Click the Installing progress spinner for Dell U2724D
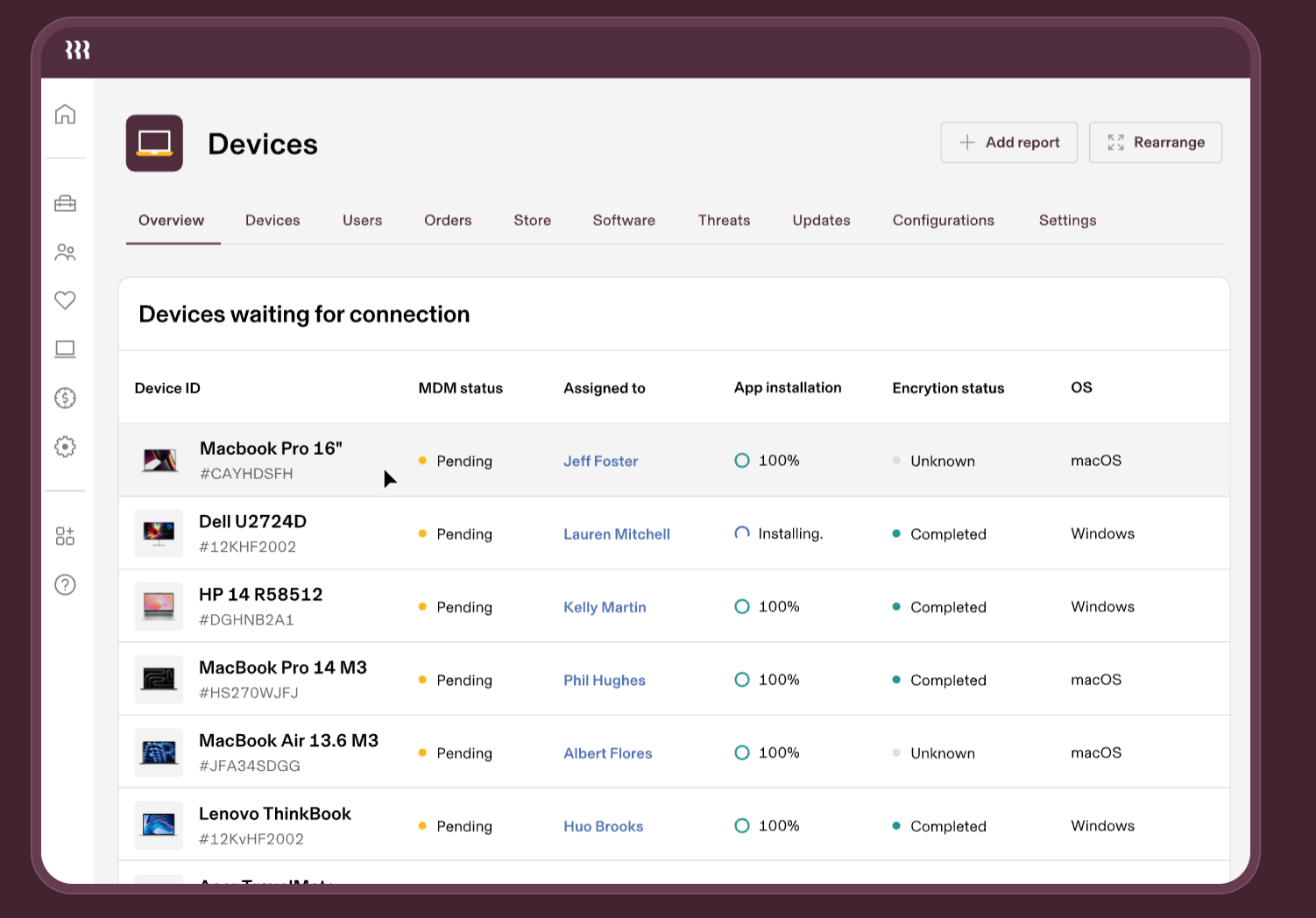The image size is (1316, 918). pyautogui.click(x=742, y=533)
